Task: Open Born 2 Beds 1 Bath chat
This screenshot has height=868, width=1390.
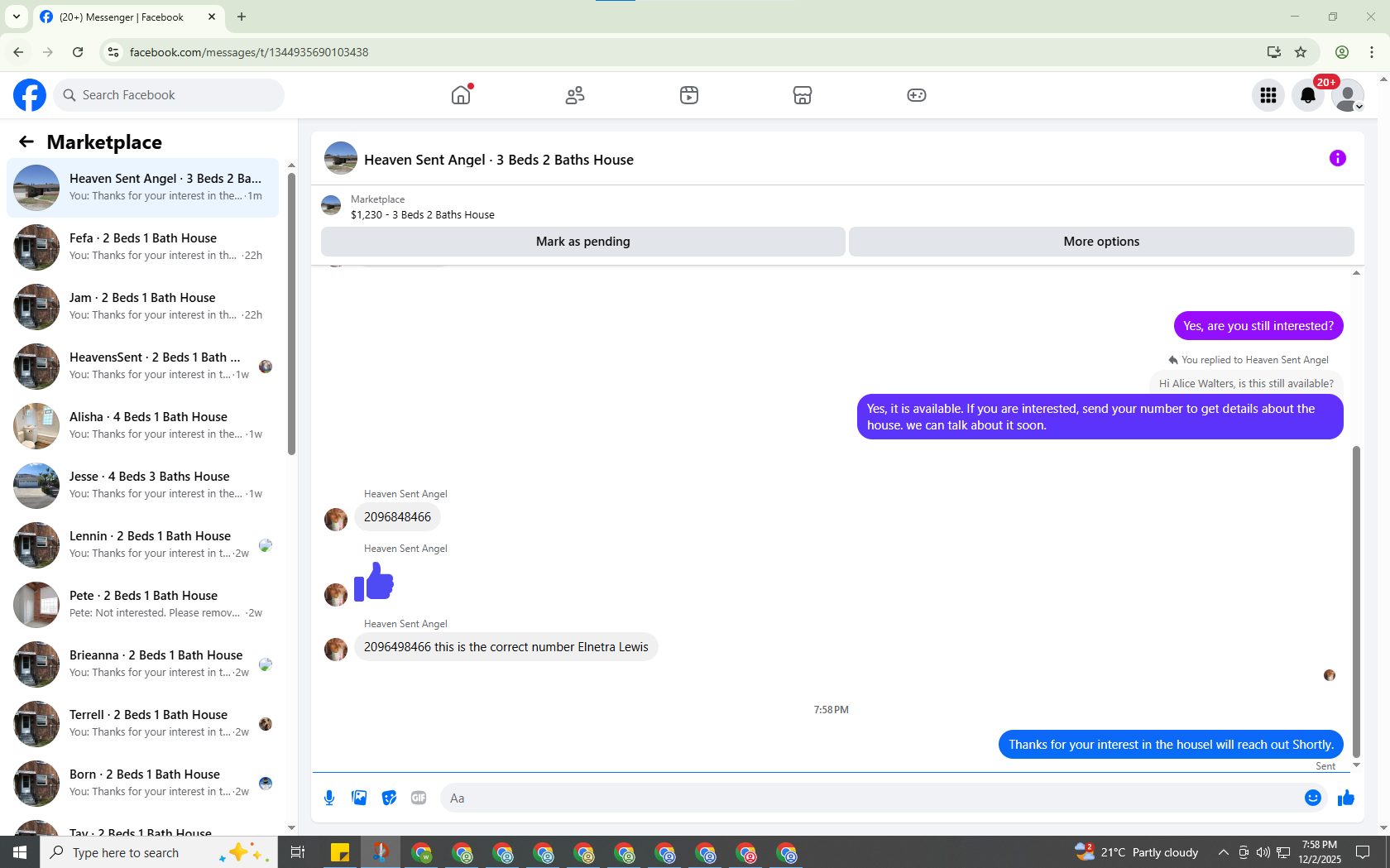Action: 142,784
